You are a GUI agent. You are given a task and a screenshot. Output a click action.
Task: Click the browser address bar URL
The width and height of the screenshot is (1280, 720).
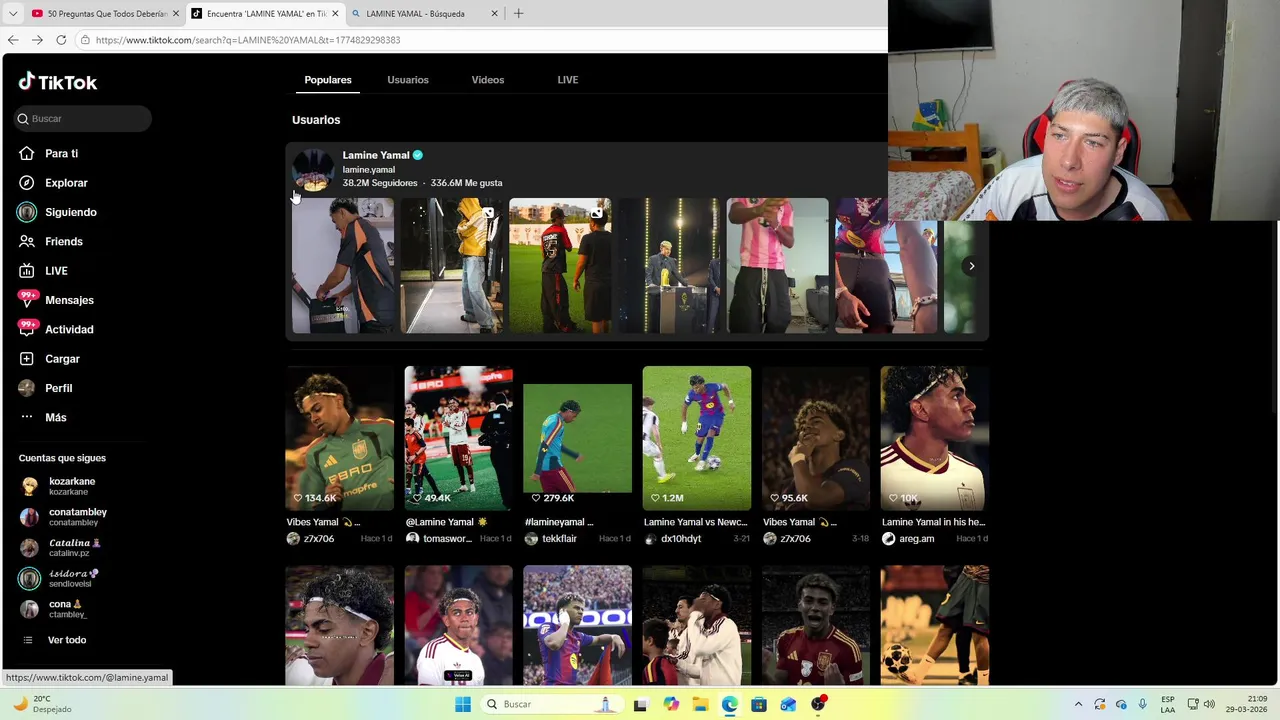(x=248, y=40)
